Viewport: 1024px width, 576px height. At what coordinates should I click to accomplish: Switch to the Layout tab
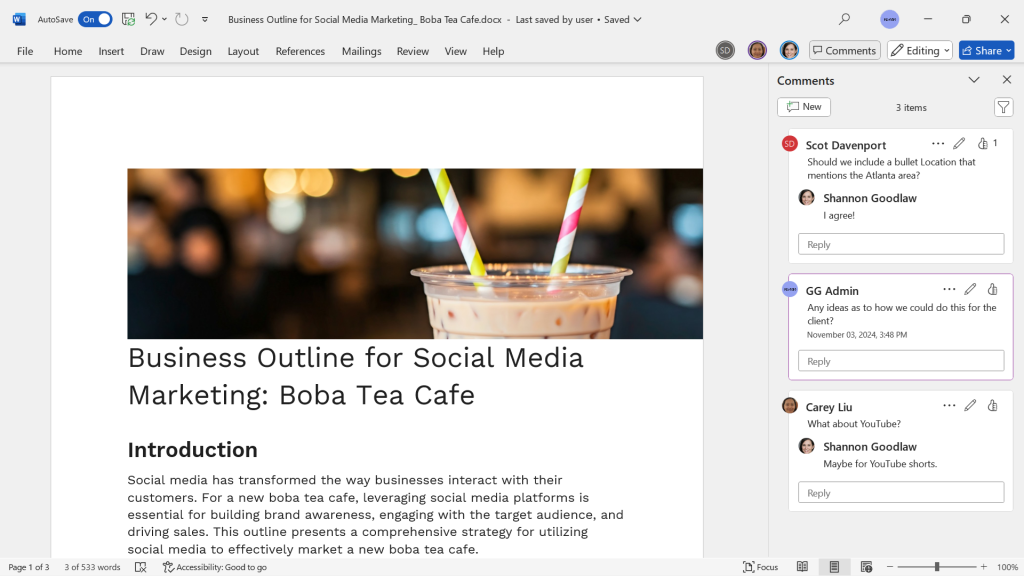pos(243,51)
